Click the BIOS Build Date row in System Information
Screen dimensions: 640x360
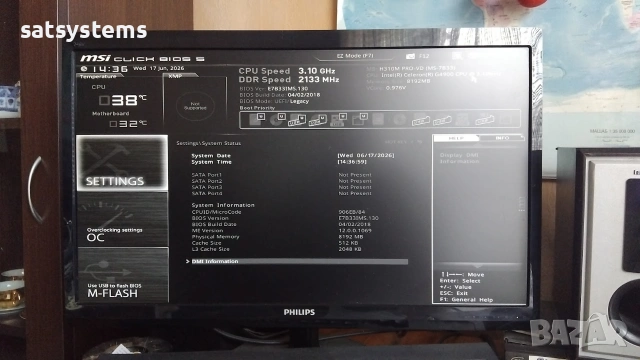point(281,224)
